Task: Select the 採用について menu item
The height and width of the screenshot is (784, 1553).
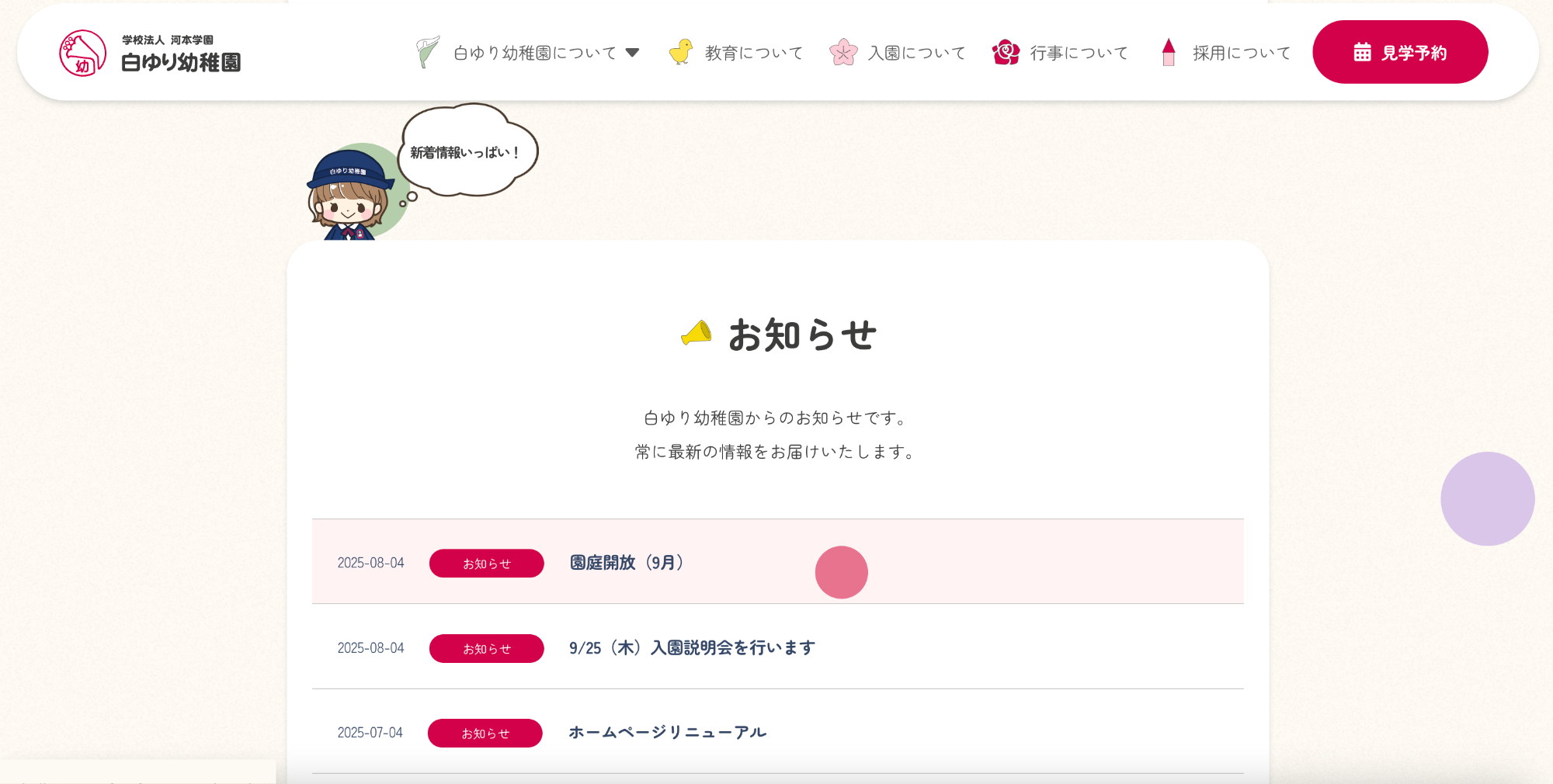Action: click(x=1240, y=52)
